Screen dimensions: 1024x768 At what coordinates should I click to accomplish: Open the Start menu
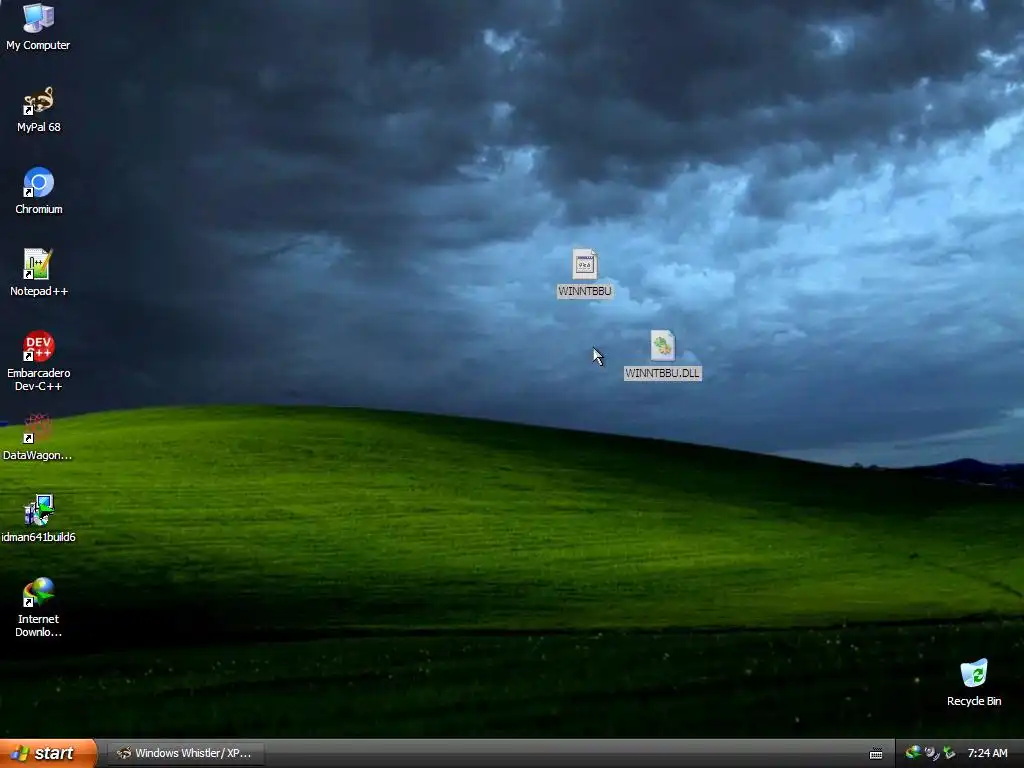[48, 753]
